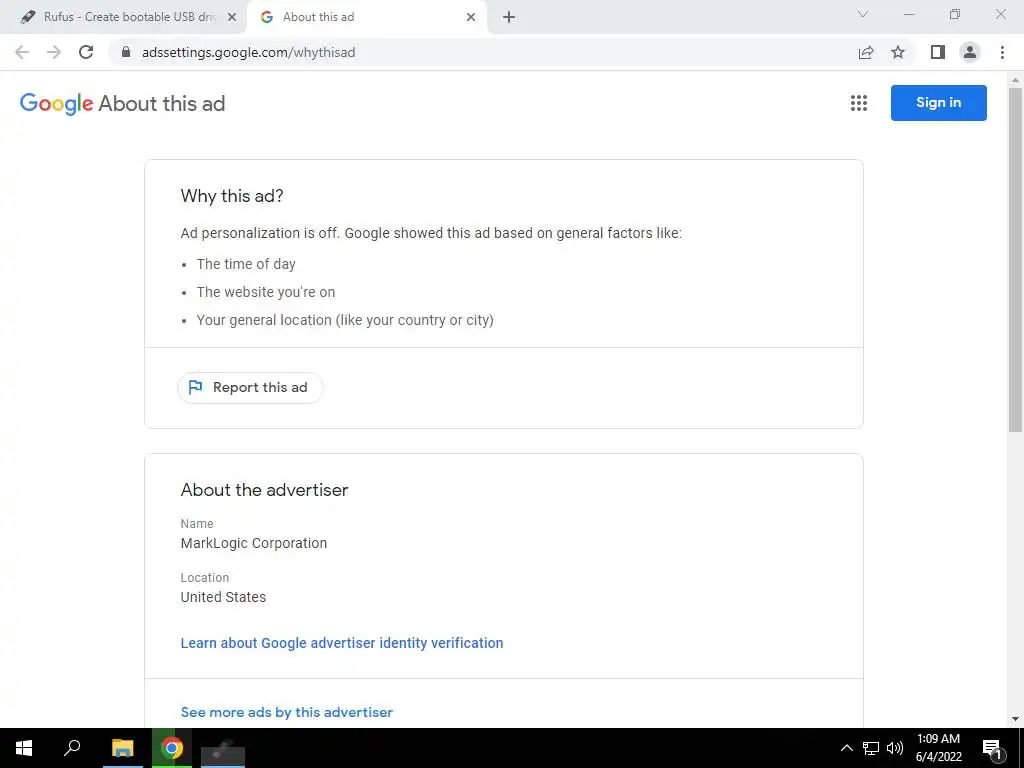Viewport: 1024px width, 768px height.
Task: Click the 'Why this ad?' heading
Action: click(232, 196)
